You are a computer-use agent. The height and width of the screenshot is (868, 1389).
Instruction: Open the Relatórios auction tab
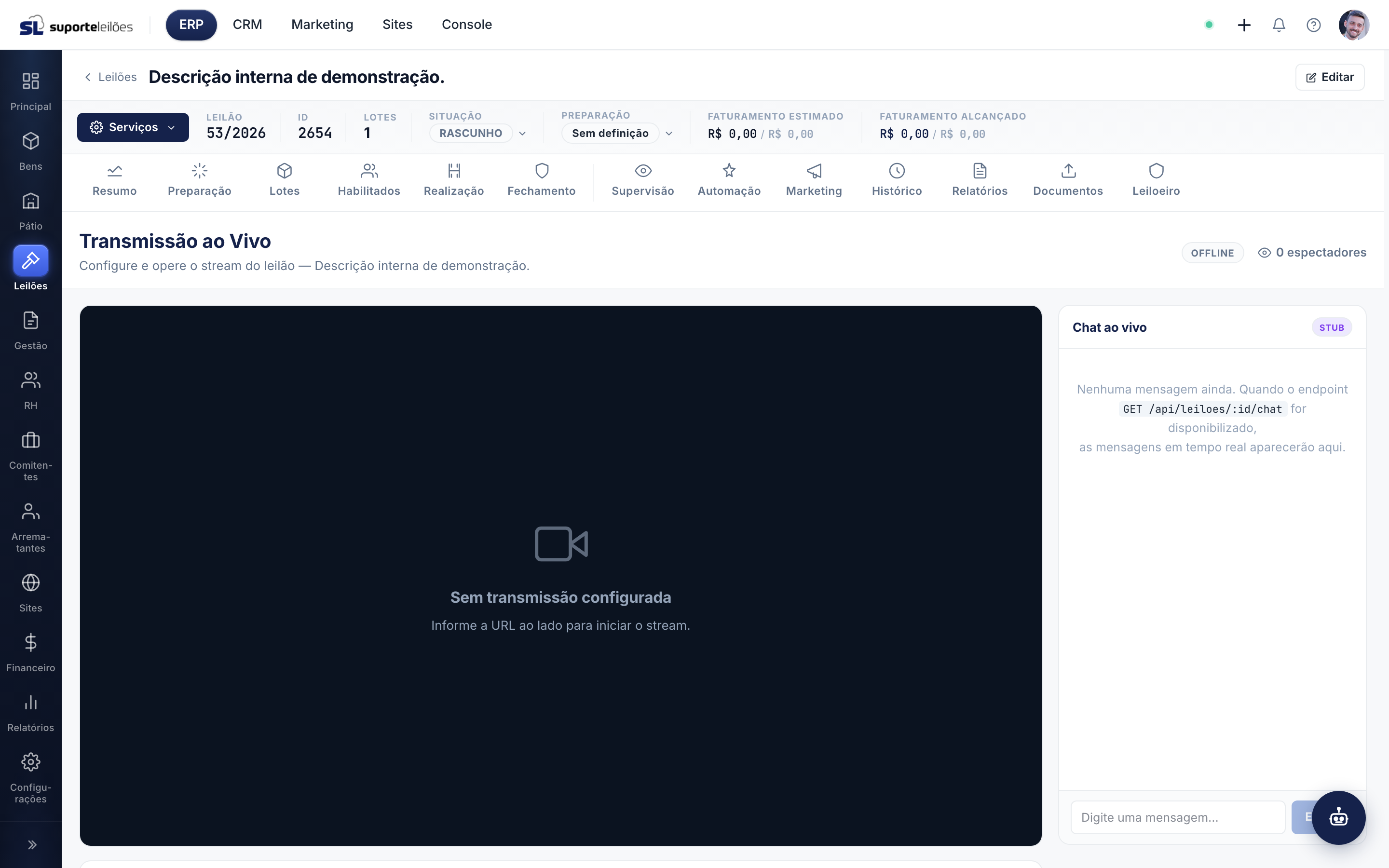[x=979, y=180]
